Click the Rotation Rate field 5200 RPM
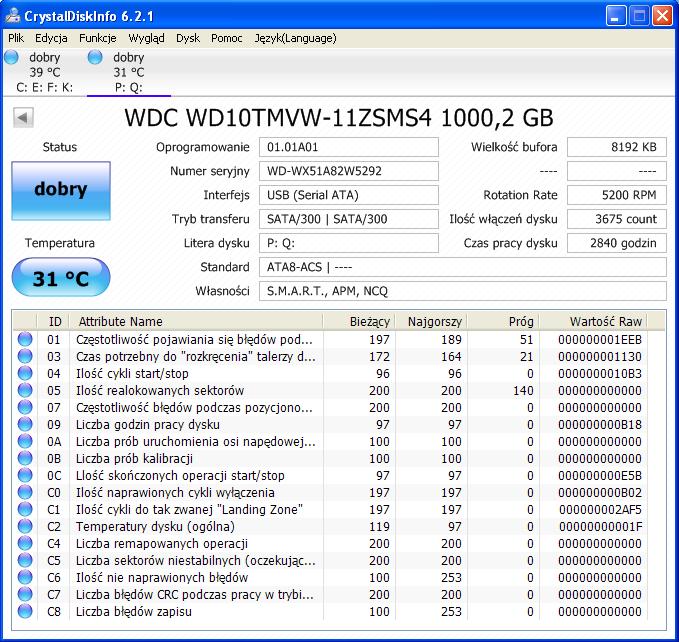 pyautogui.click(x=617, y=195)
